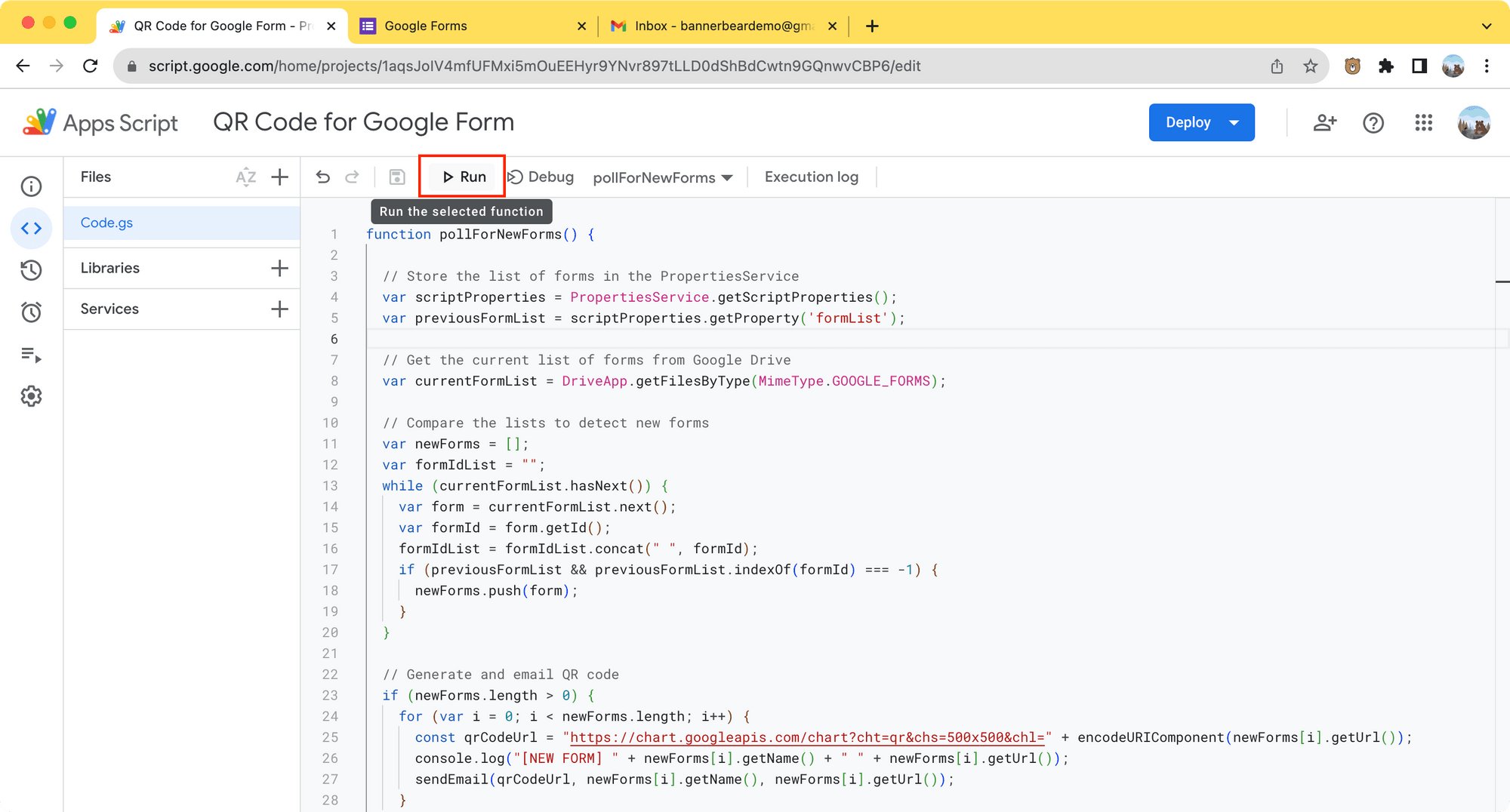
Task: Run the pollForNewForms function
Action: tap(462, 176)
